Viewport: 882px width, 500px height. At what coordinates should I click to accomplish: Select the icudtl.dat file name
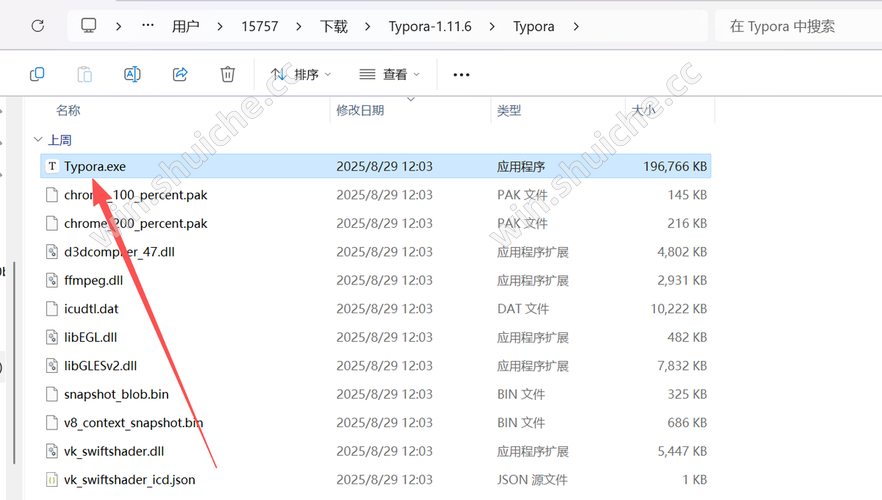91,309
